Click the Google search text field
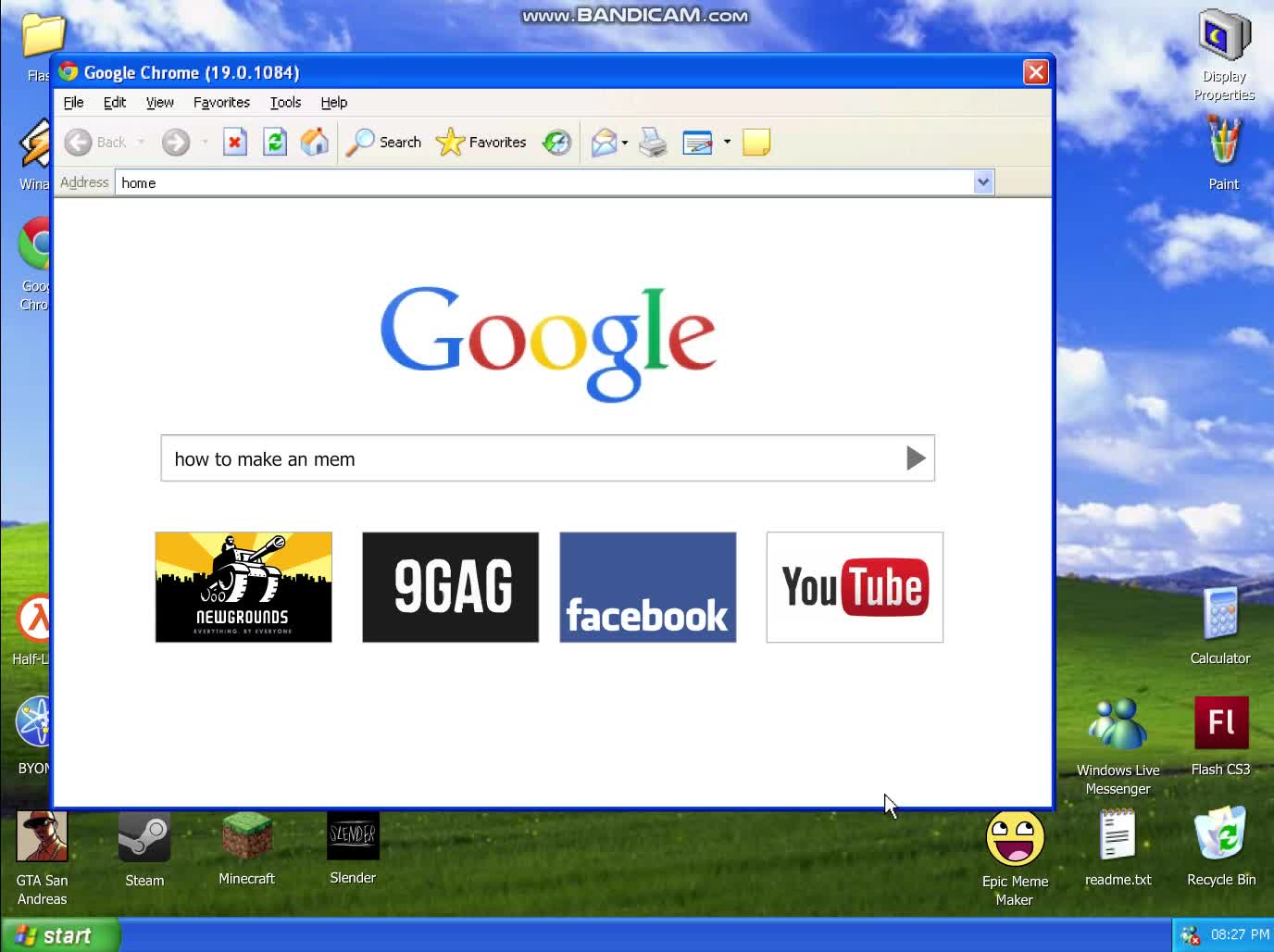 tap(528, 458)
